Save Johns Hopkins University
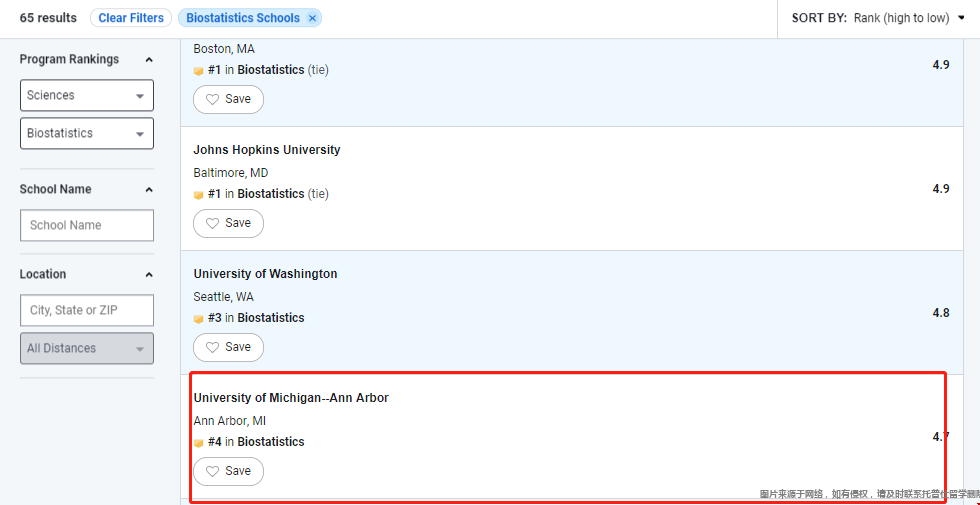Image resolution: width=980 pixels, height=505 pixels. click(228, 223)
